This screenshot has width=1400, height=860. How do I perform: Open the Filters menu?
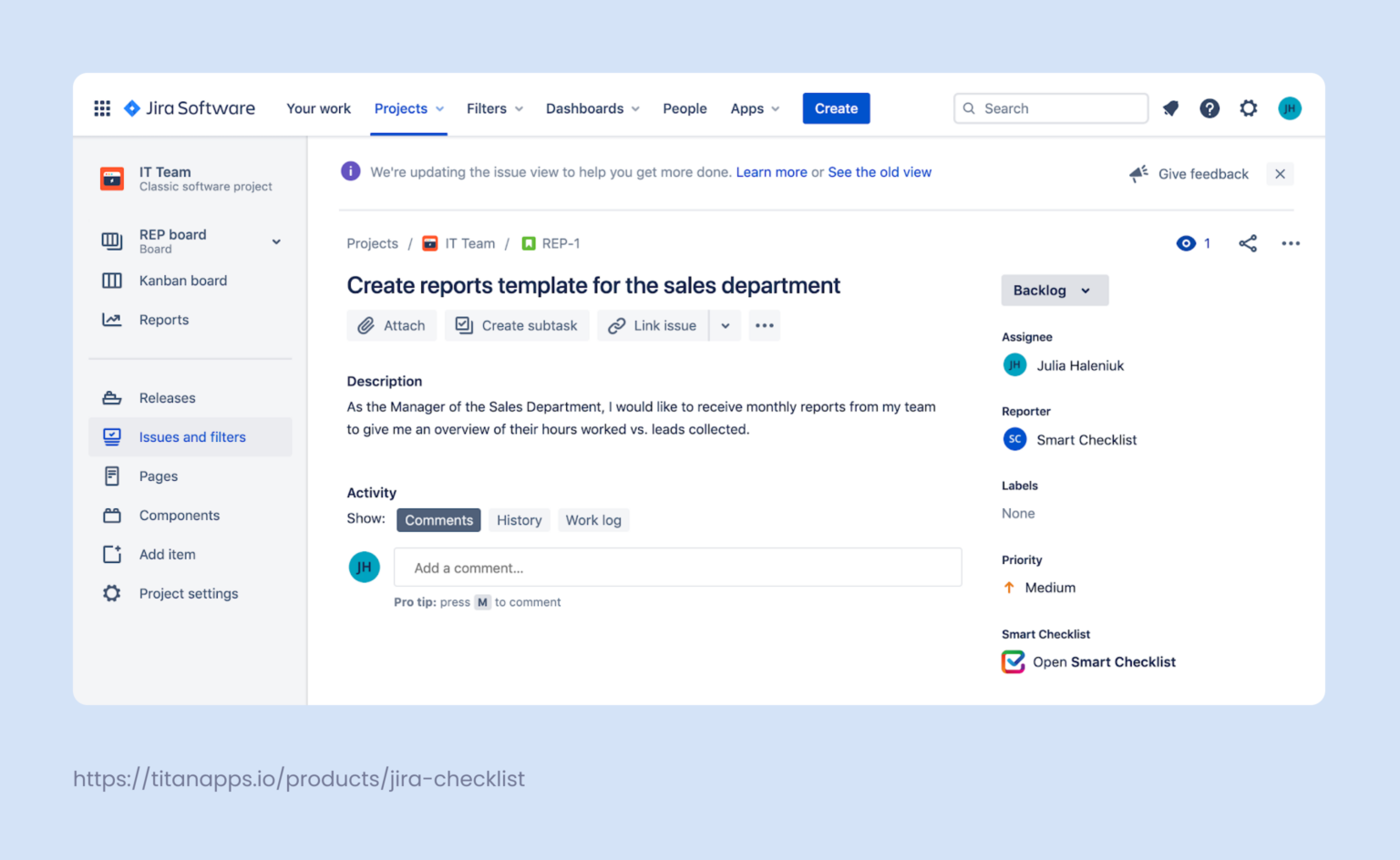click(x=494, y=108)
